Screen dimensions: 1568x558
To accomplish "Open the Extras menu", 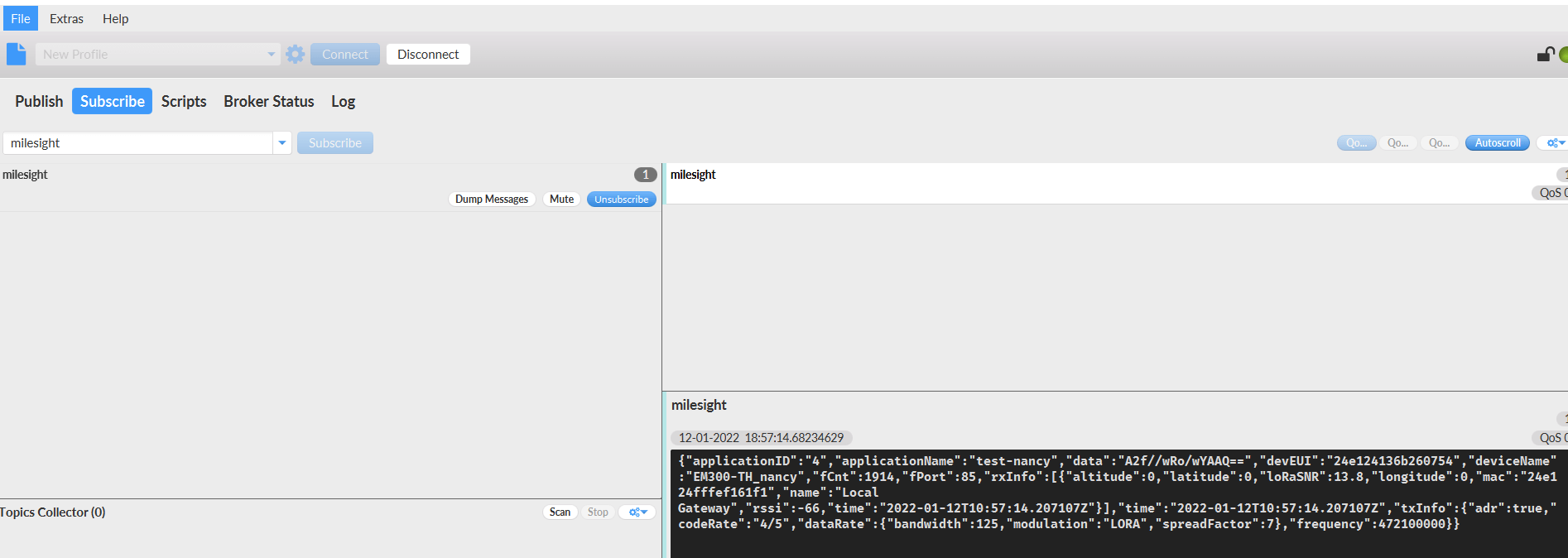I will click(x=66, y=18).
